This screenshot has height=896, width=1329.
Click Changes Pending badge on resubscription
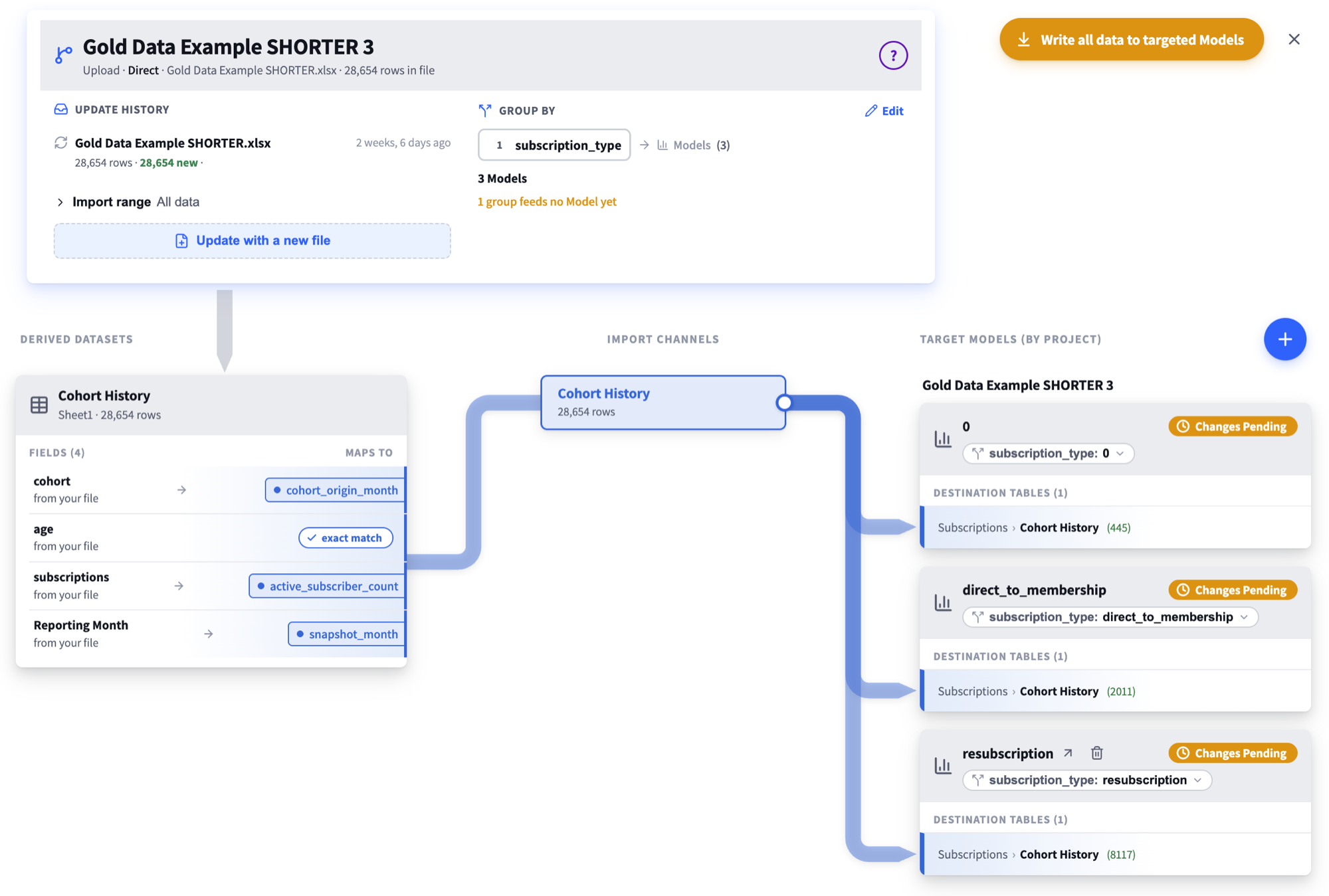coord(1233,753)
